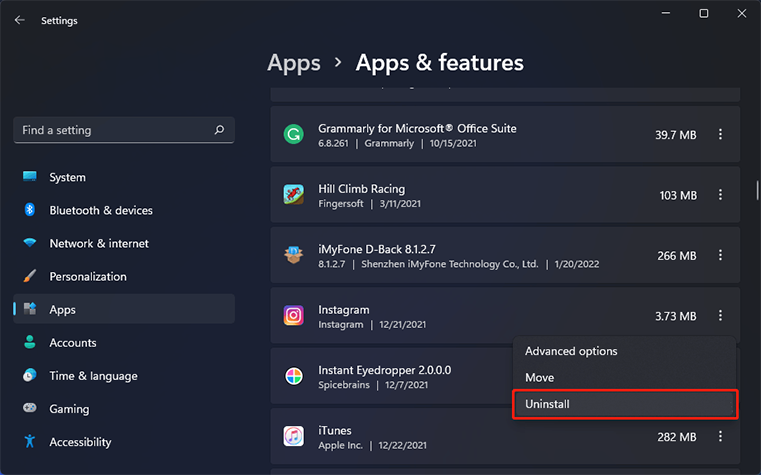Screen dimensions: 761x475
Task: Open the three-dot menu for Grammarly
Action: [720, 134]
